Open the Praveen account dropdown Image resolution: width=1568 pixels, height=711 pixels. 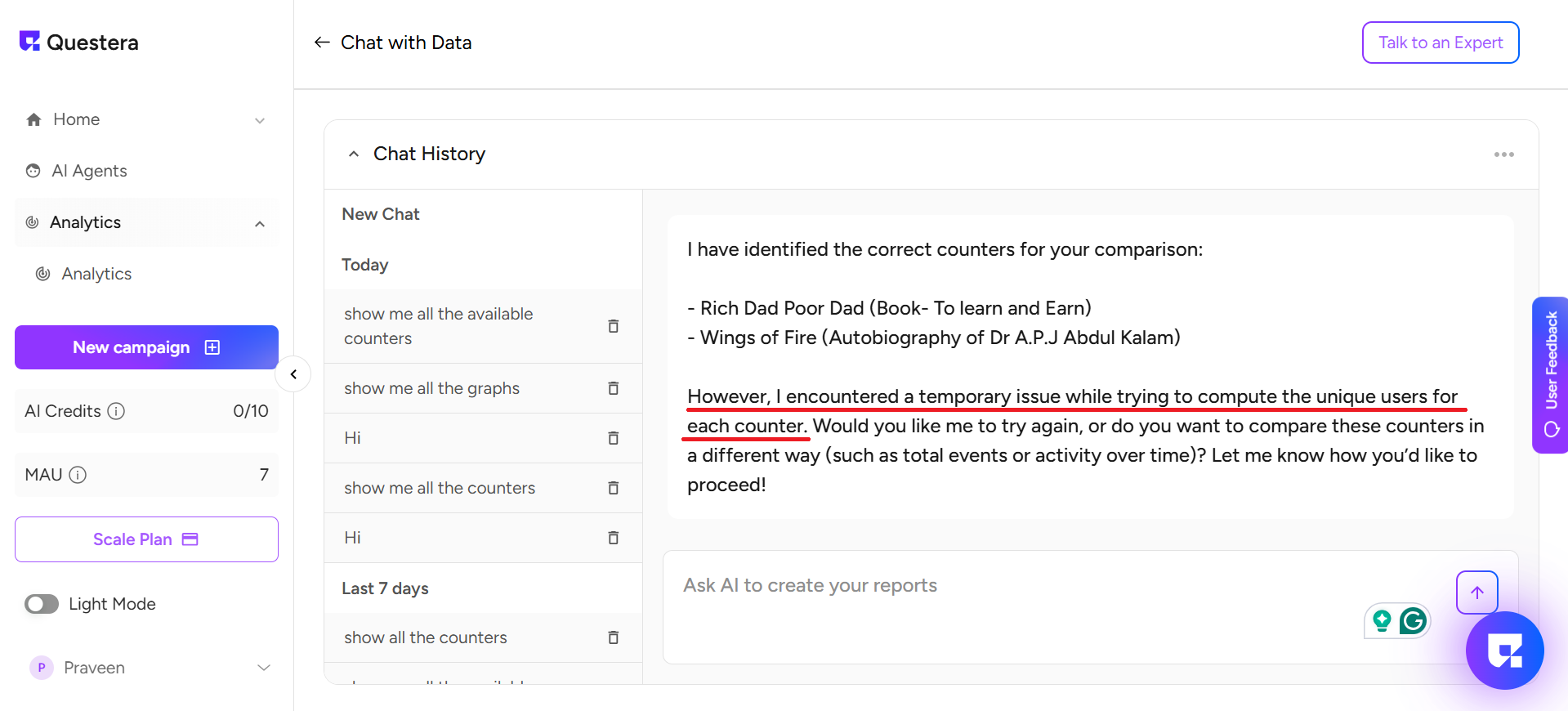(x=263, y=668)
